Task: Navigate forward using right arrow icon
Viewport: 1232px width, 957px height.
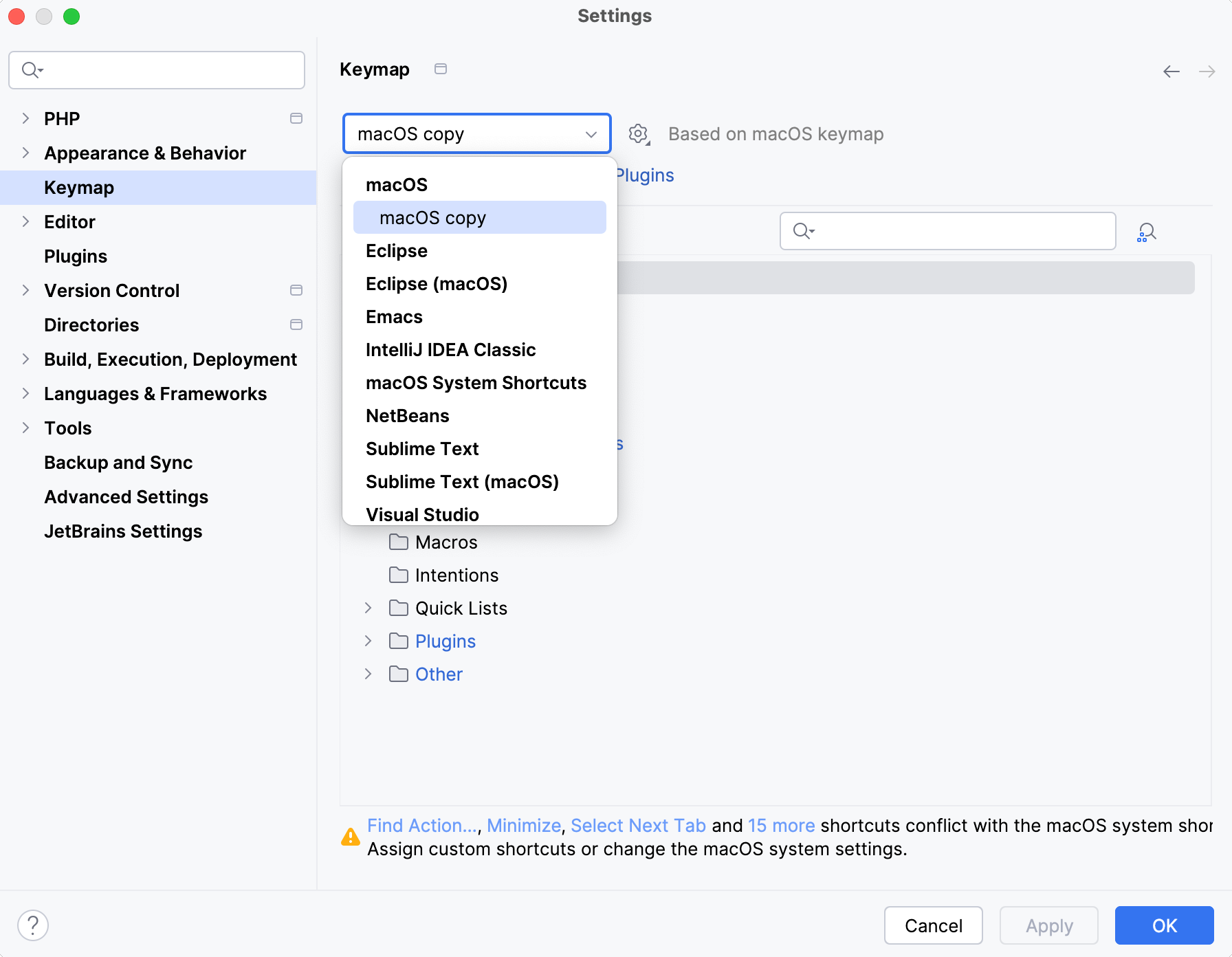Action: click(1208, 71)
